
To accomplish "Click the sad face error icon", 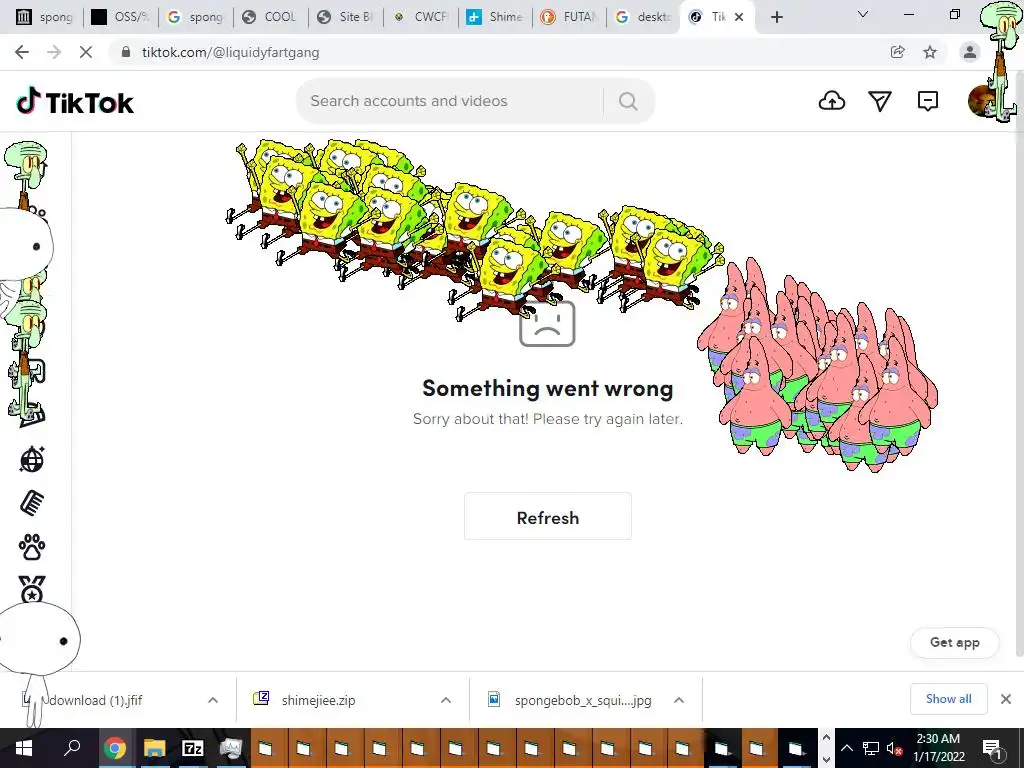I will point(547,325).
